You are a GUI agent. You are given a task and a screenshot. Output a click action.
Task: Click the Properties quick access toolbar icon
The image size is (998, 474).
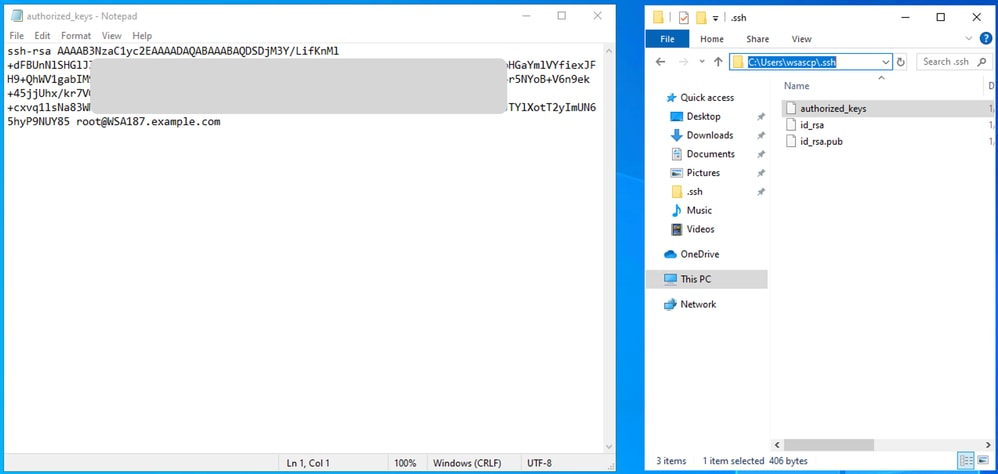(x=683, y=18)
